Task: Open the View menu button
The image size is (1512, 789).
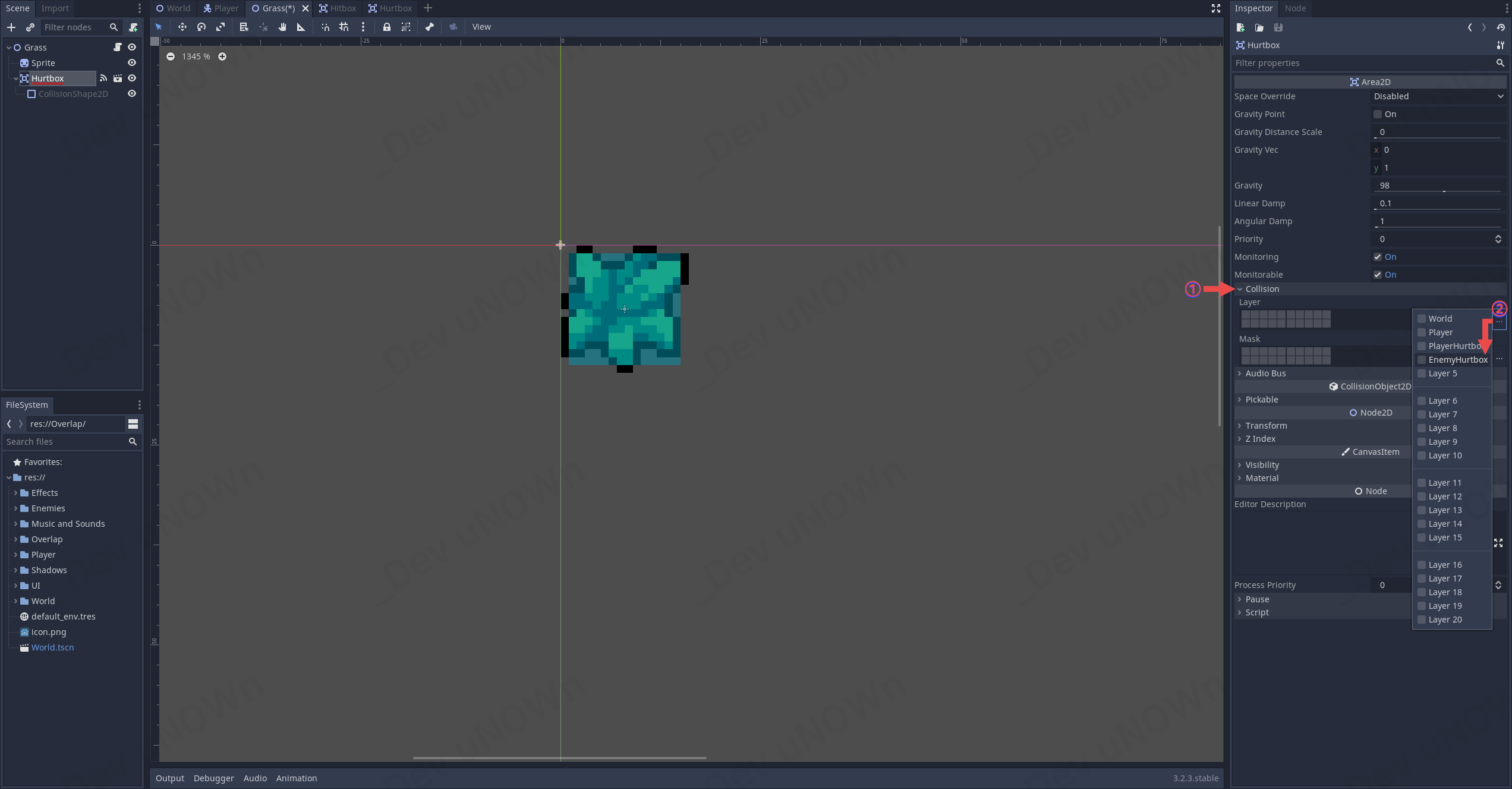Action: [481, 27]
